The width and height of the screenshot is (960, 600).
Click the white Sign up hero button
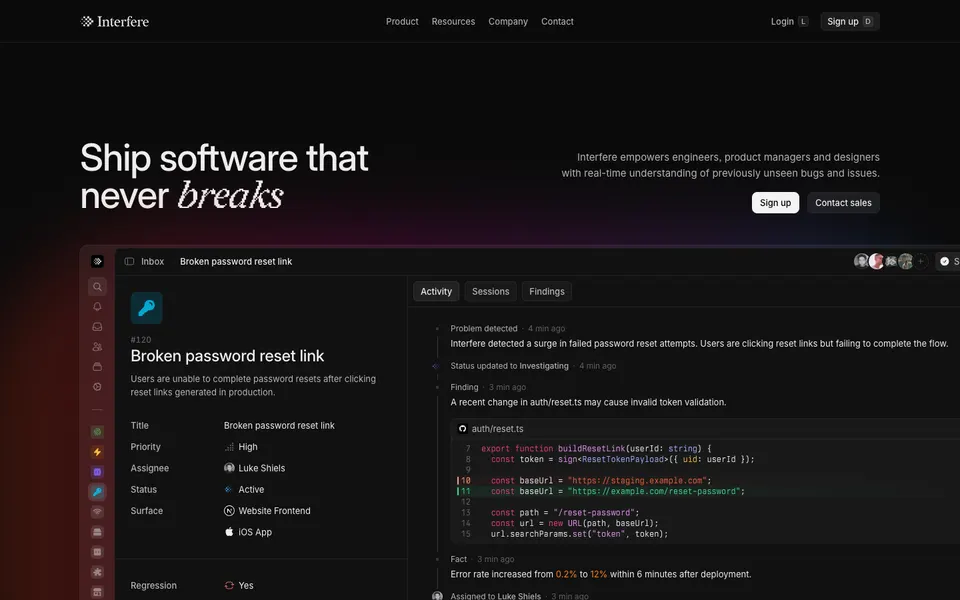(775, 203)
